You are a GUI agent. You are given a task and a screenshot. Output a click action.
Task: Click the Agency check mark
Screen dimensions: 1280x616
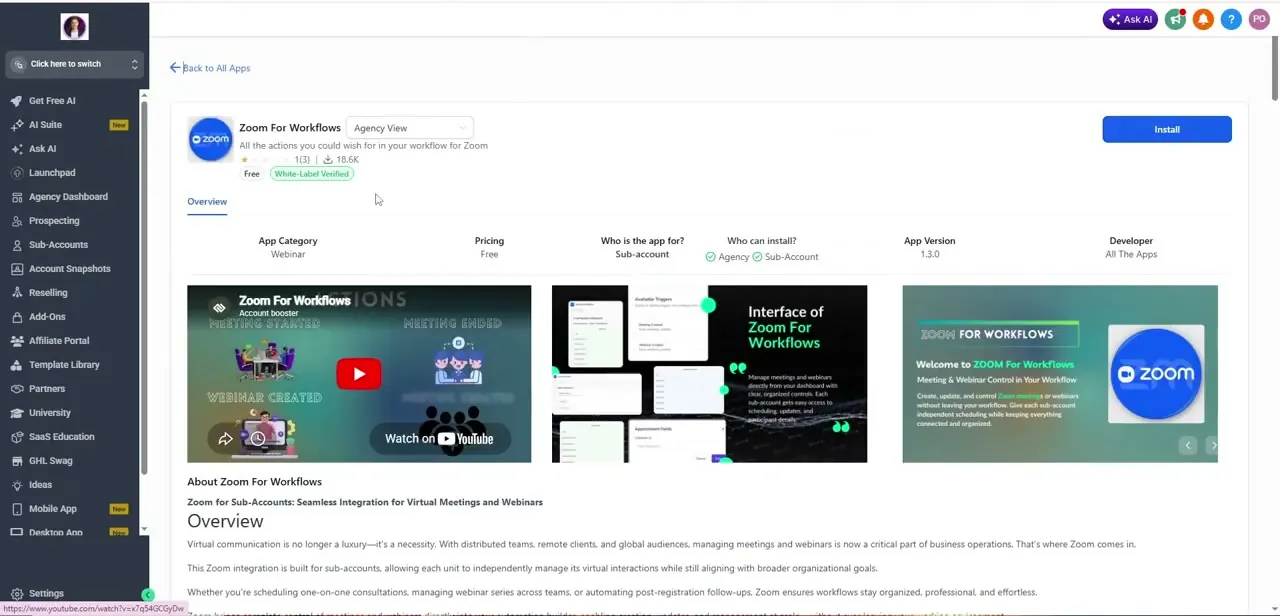(711, 257)
